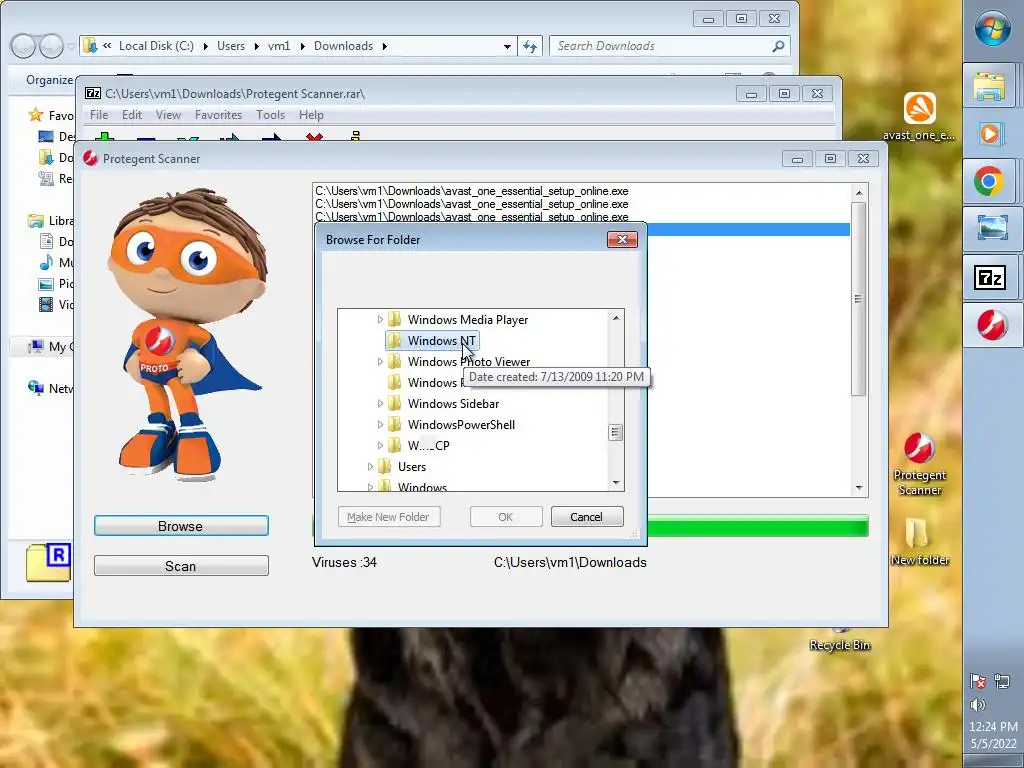This screenshot has height=768, width=1024.
Task: Open the Tools menu in 7-Zip window
Action: pyautogui.click(x=270, y=114)
